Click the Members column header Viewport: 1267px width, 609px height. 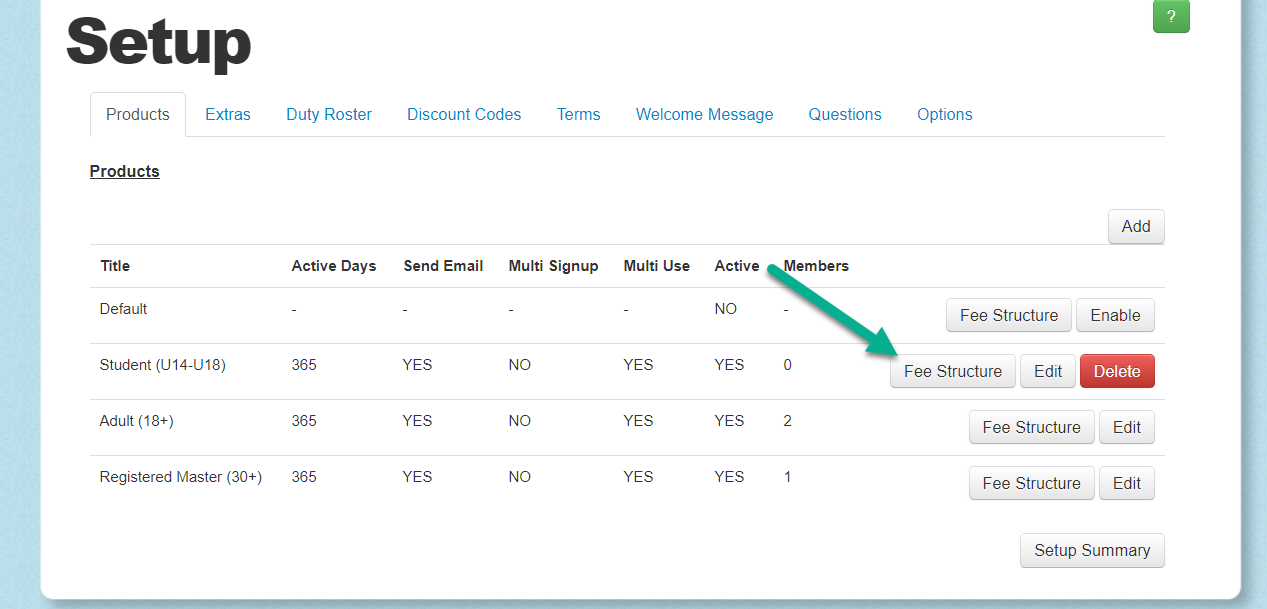[x=816, y=266]
